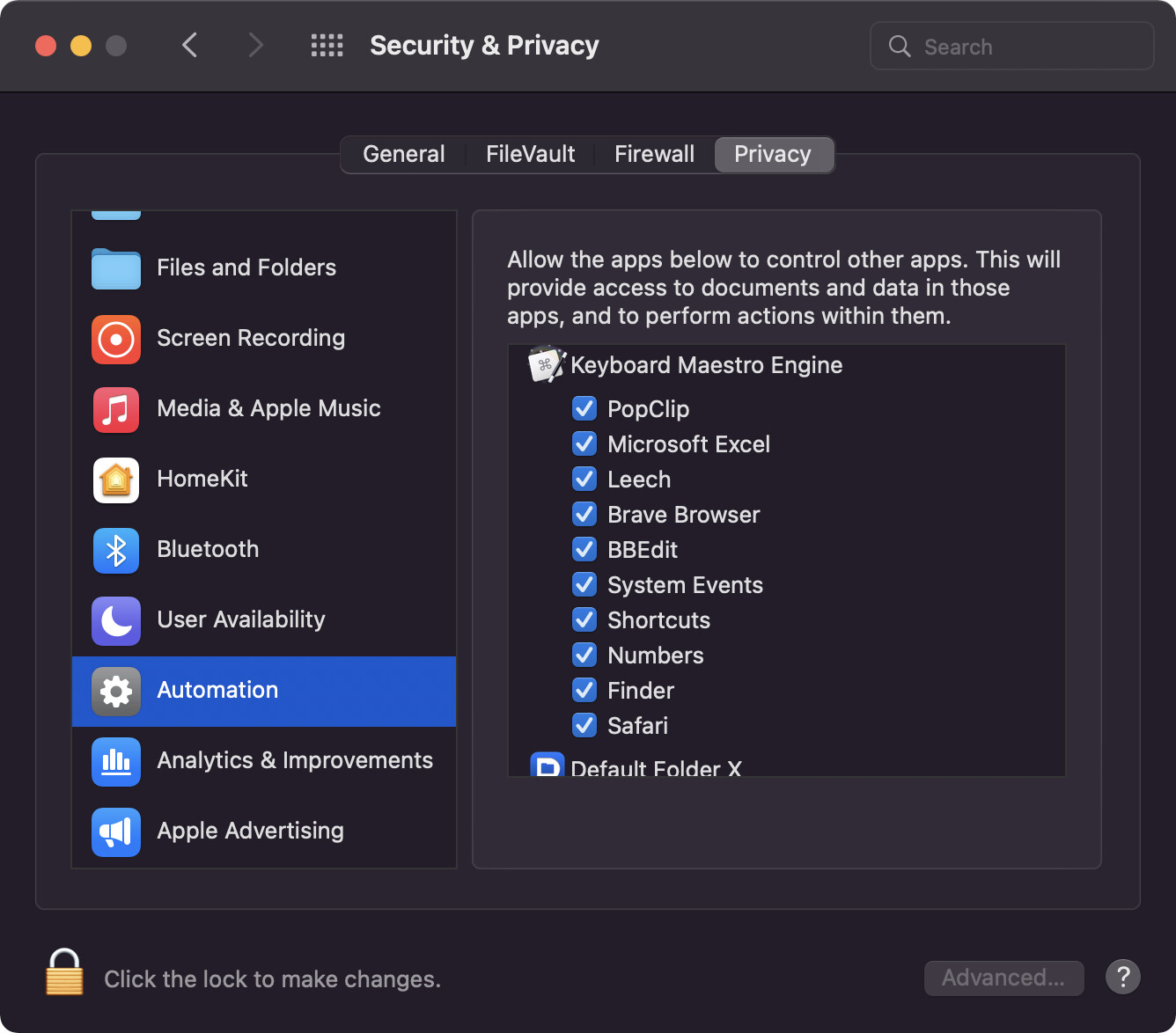Open Analytics & Improvements chart icon
This screenshot has height=1033, width=1176.
click(x=116, y=762)
